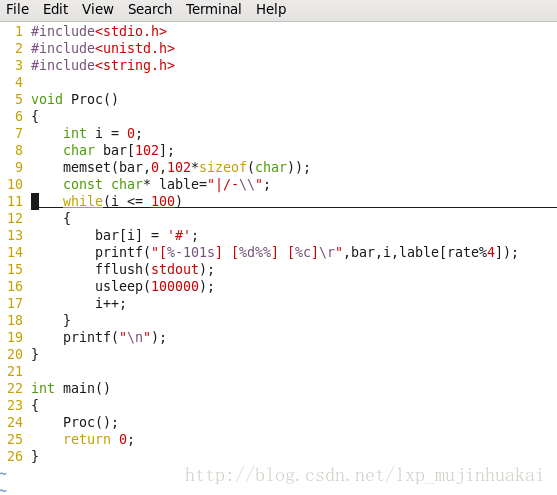557x495 pixels.
Task: Click the while keyword on line 11
Action: [x=83, y=201]
